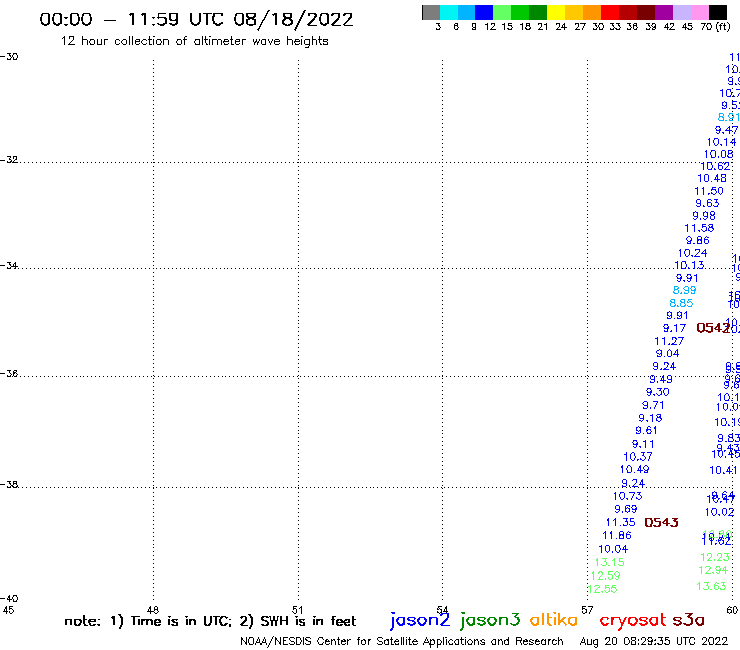Click the cyan 3-6 ft legend swatch
This screenshot has height=650, width=740.
coord(449,12)
